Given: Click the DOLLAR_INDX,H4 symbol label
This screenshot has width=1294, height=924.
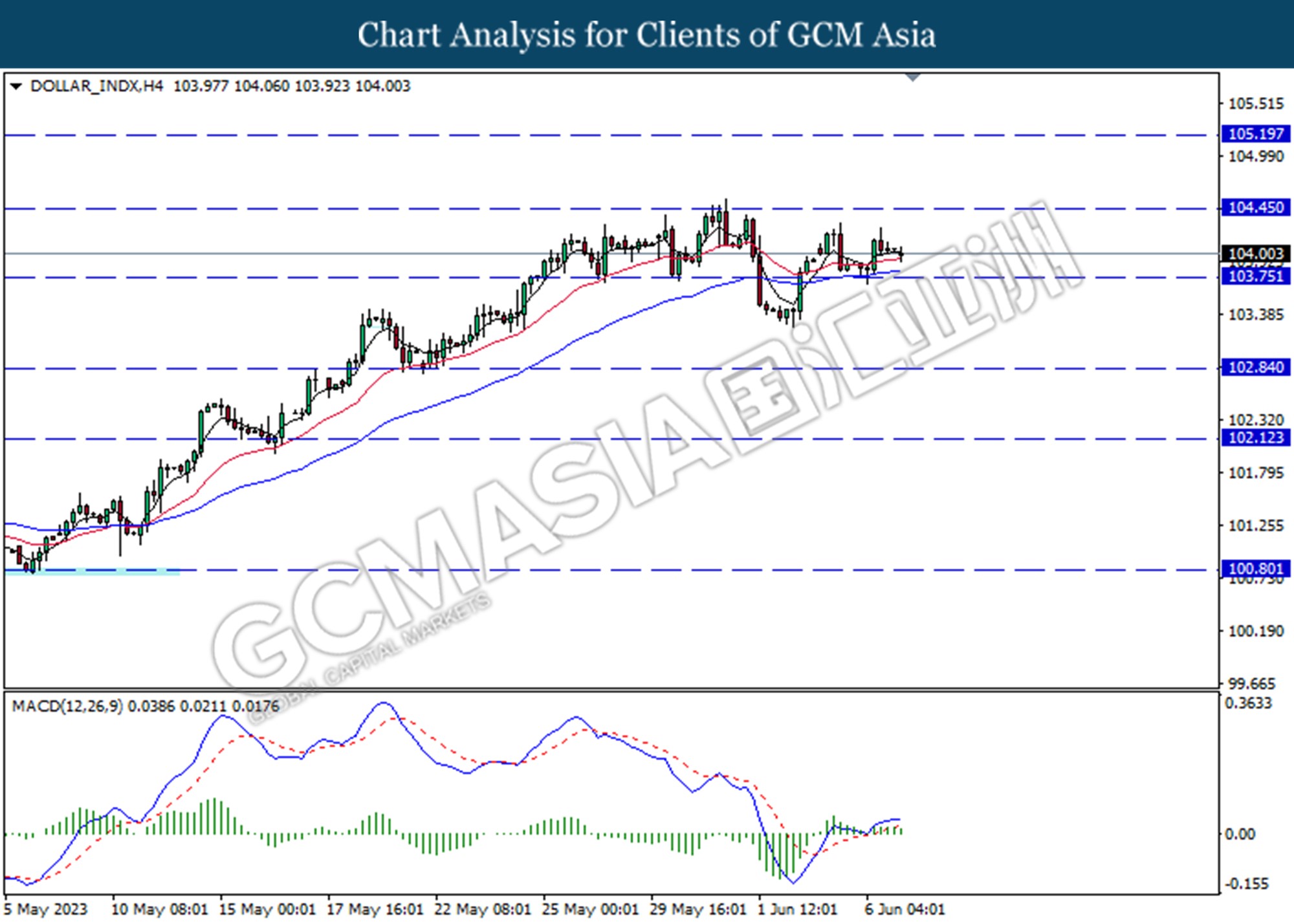Looking at the screenshot, I should (97, 86).
